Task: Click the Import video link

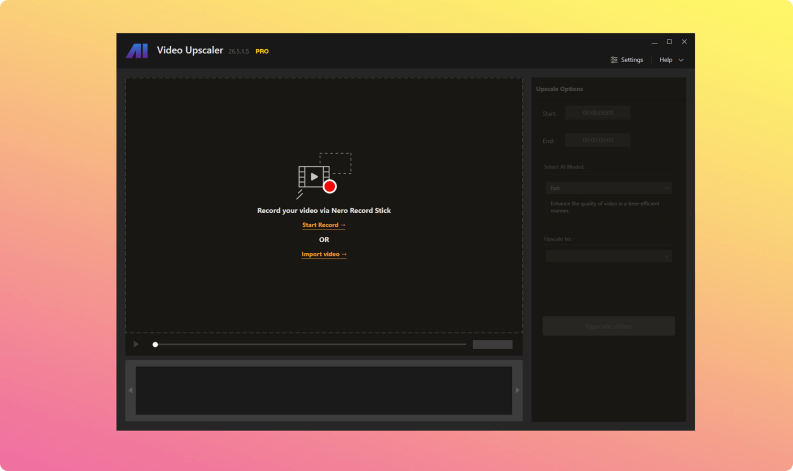Action: click(323, 254)
